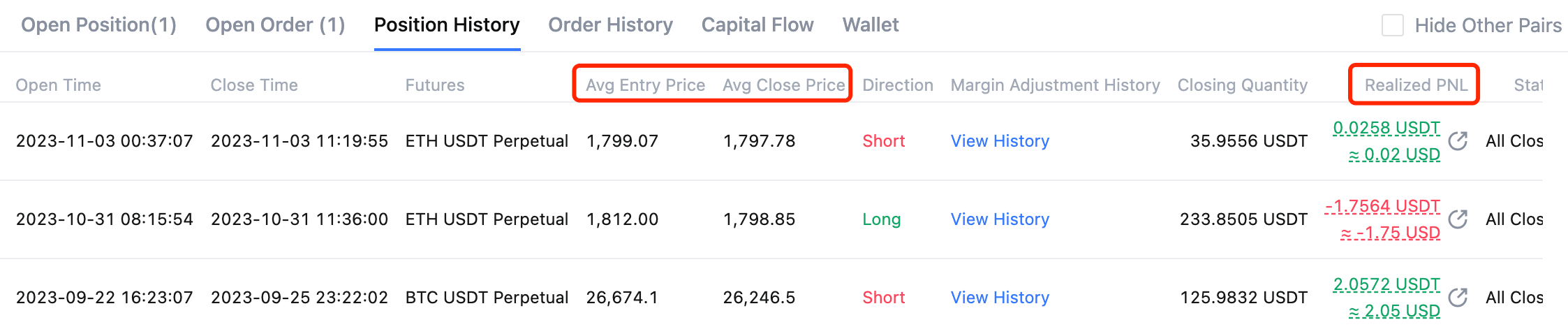Click the -1.7564 USDT realized PNL value
The height and width of the screenshot is (334, 1568).
click(1382, 207)
